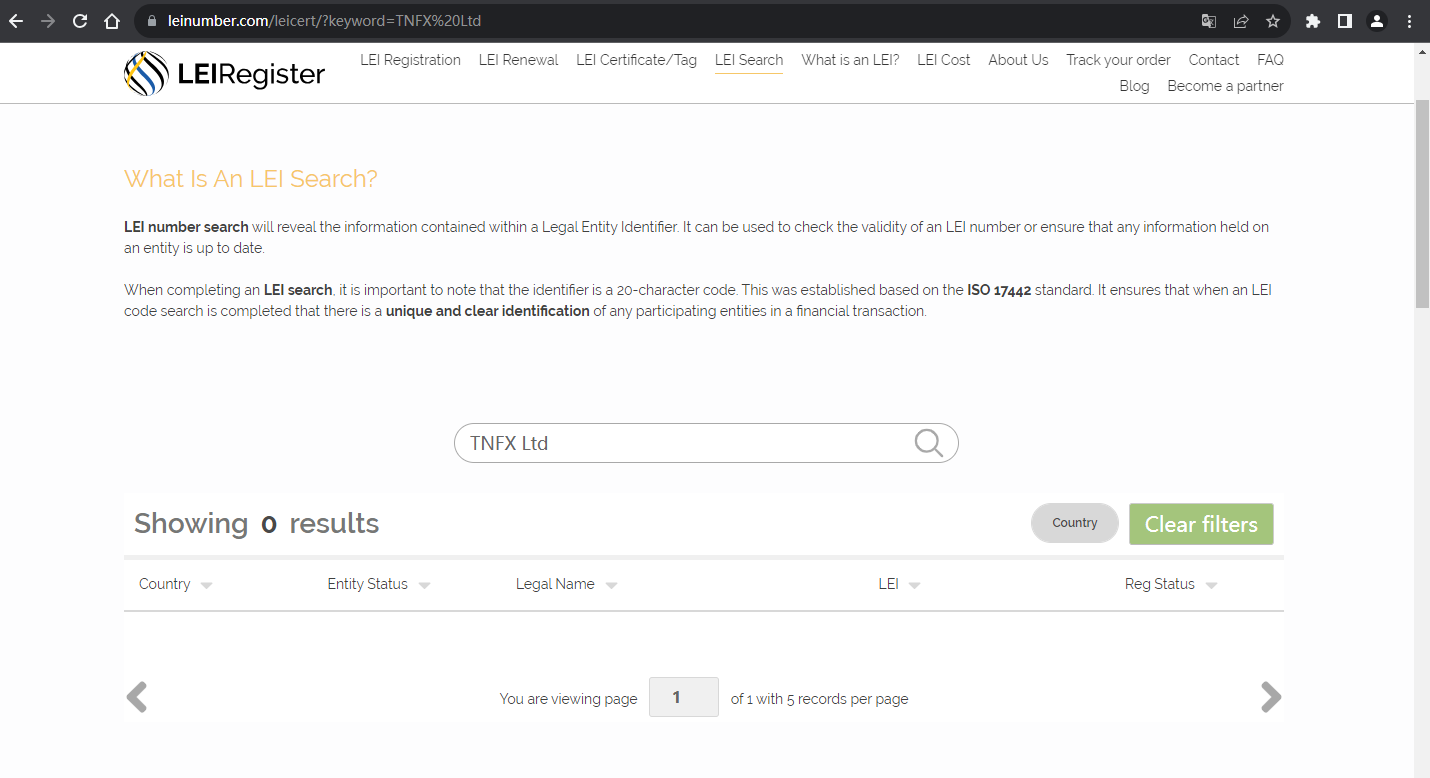Click the 'Legal Name' column header text
Image resolution: width=1430 pixels, height=778 pixels.
click(555, 584)
